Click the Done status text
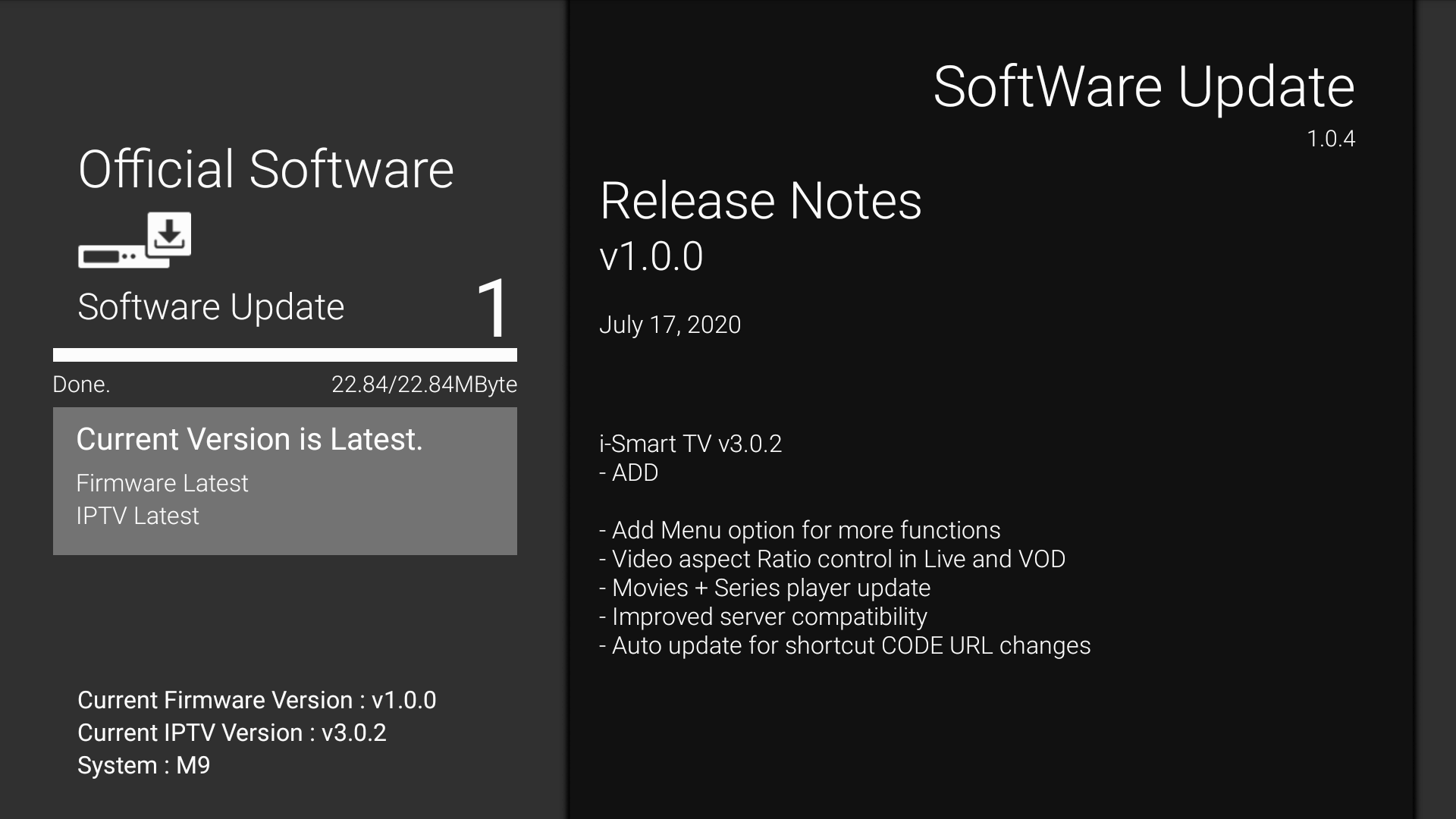This screenshot has height=819, width=1456. (81, 384)
